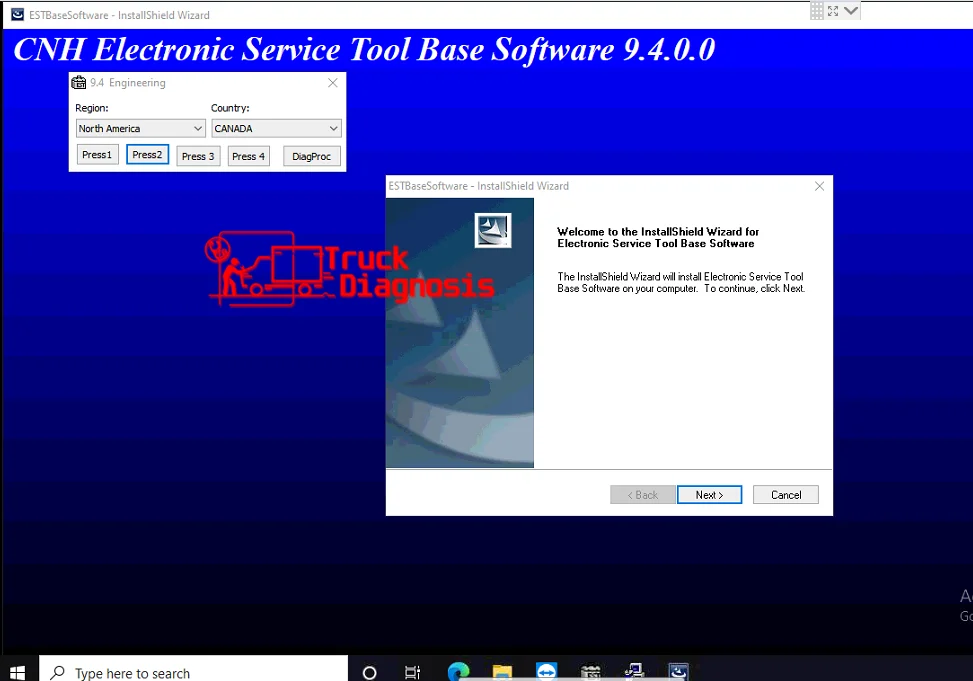Click the grid handle on remote toolbar
Screen dimensions: 973x681
pyautogui.click(x=817, y=11)
